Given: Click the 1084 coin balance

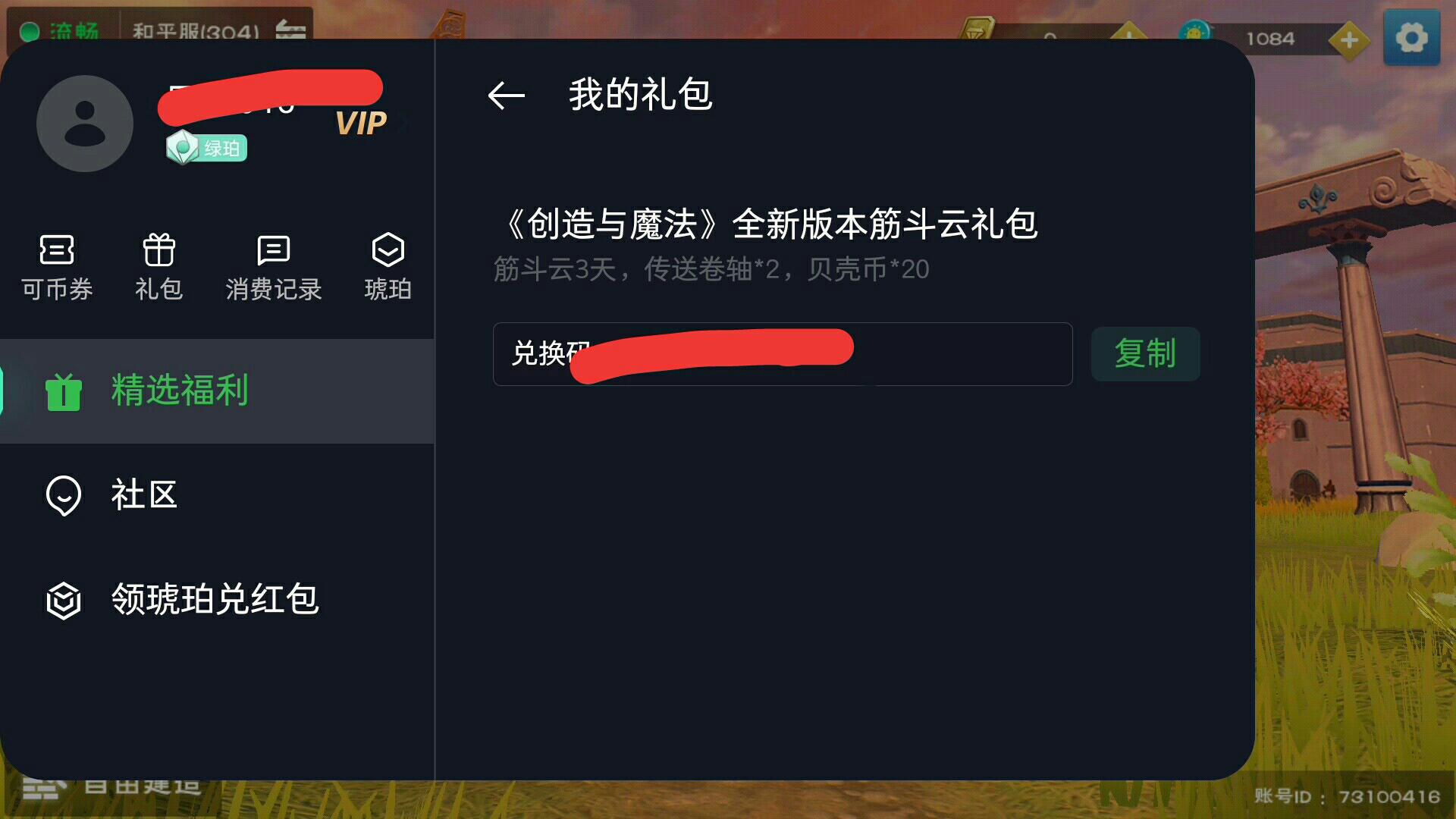Looking at the screenshot, I should (1270, 39).
